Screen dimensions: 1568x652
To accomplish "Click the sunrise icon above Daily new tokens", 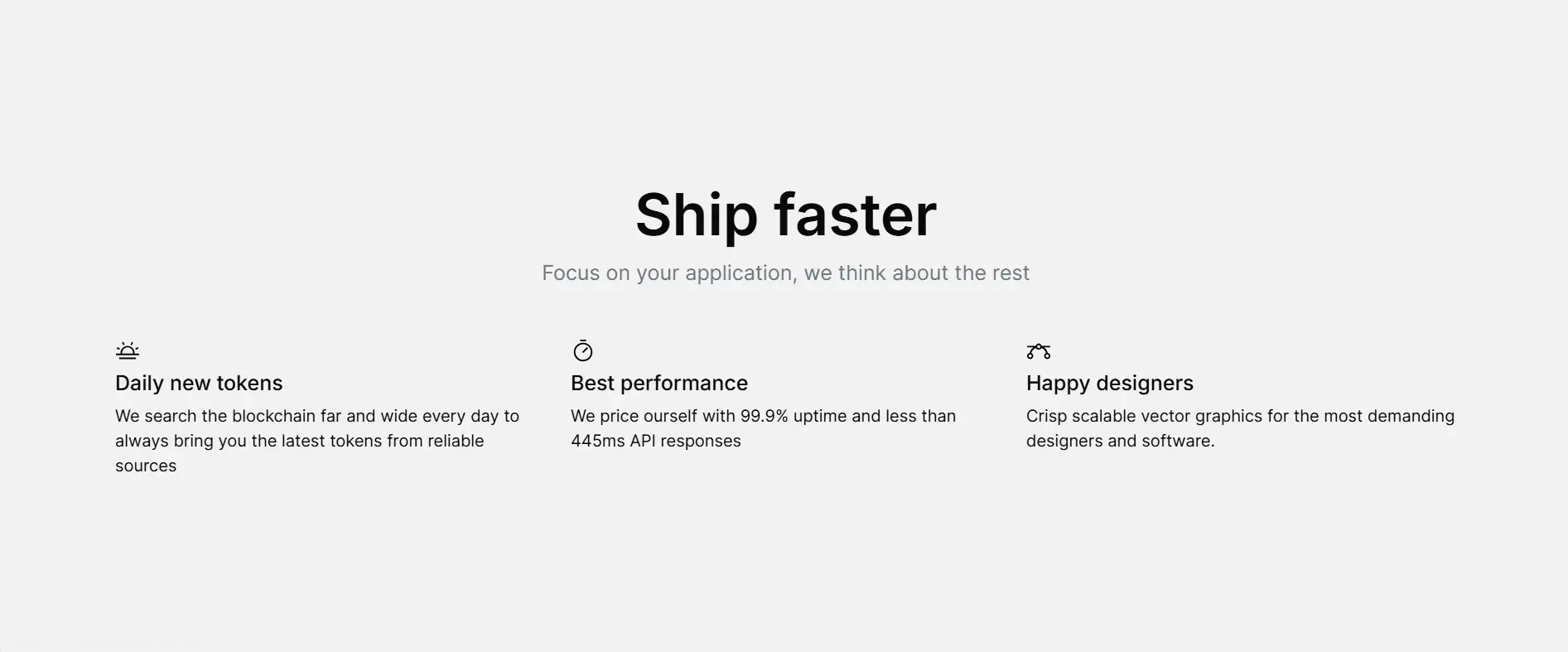I will (128, 351).
